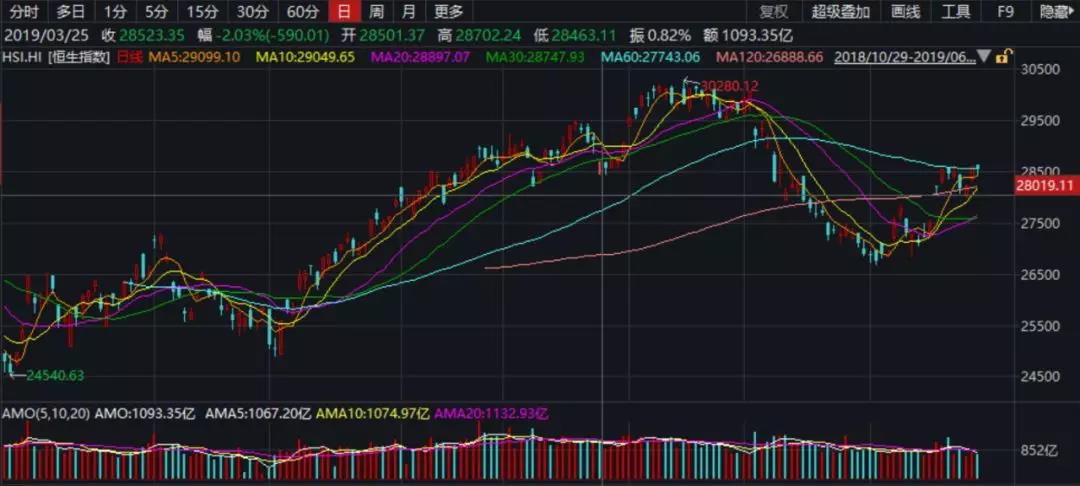This screenshot has height=486, width=1080.
Task: Open the 工具 tools menu
Action: (955, 11)
